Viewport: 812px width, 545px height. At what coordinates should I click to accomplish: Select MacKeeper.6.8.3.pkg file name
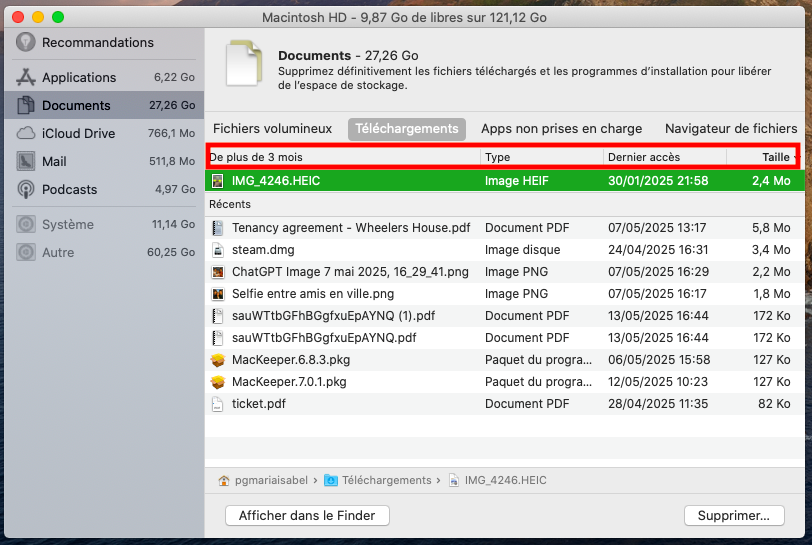(291, 360)
